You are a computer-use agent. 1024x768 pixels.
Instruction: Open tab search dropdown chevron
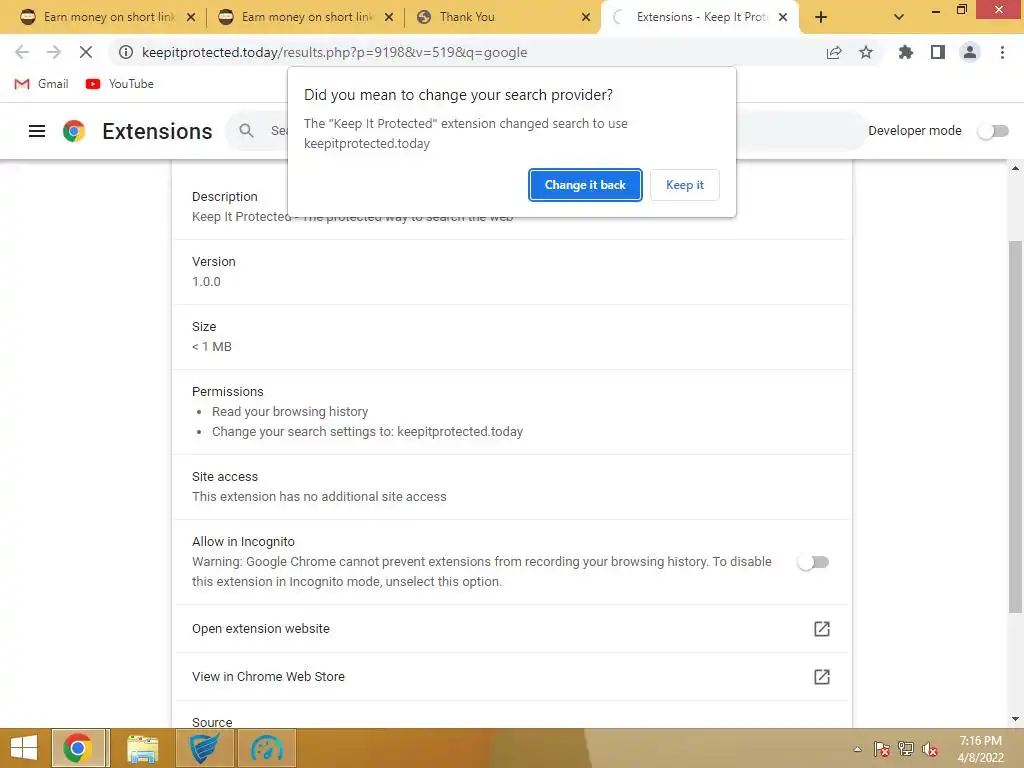pos(899,17)
